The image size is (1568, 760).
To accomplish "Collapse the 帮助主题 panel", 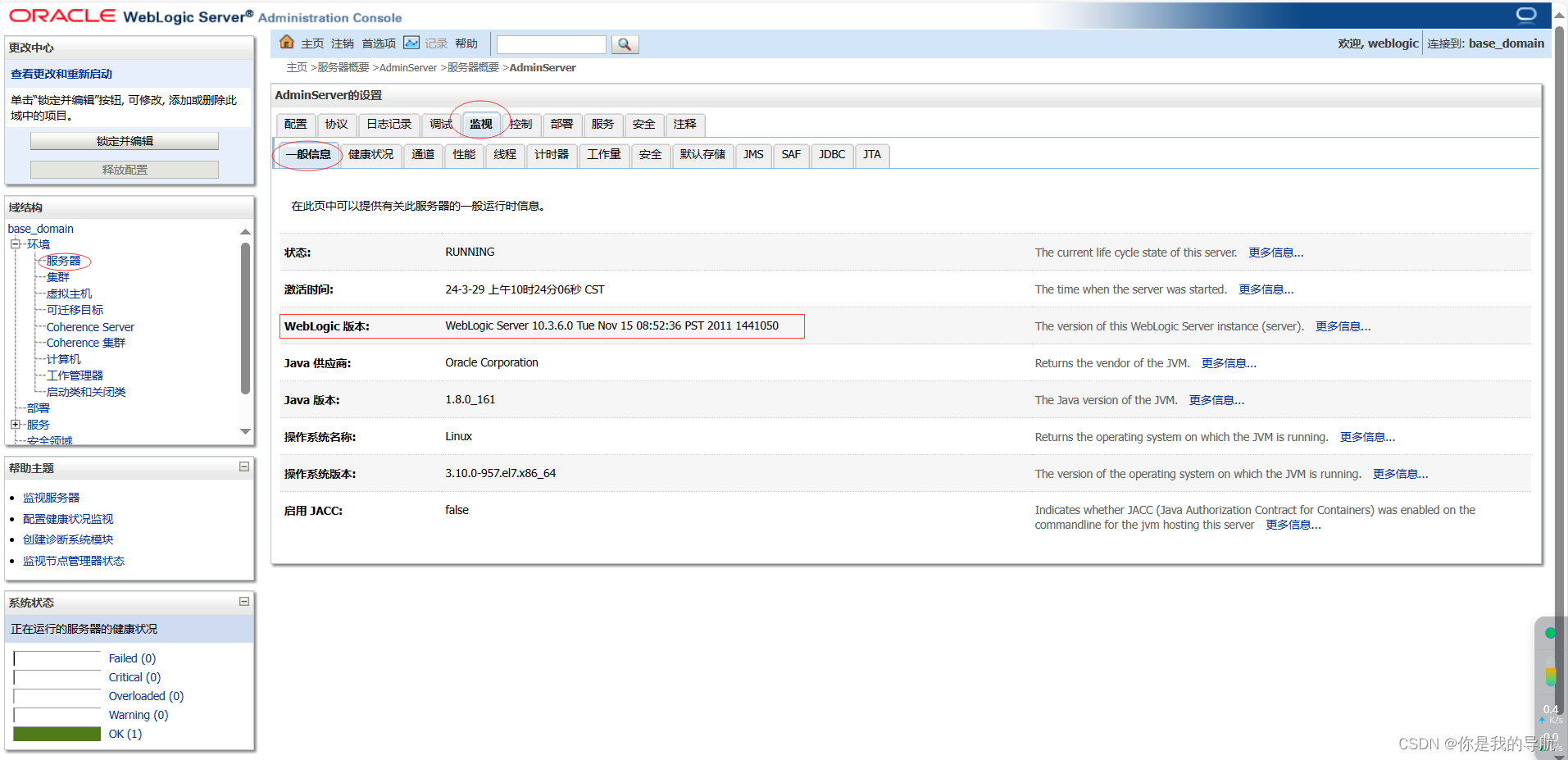I will click(244, 466).
